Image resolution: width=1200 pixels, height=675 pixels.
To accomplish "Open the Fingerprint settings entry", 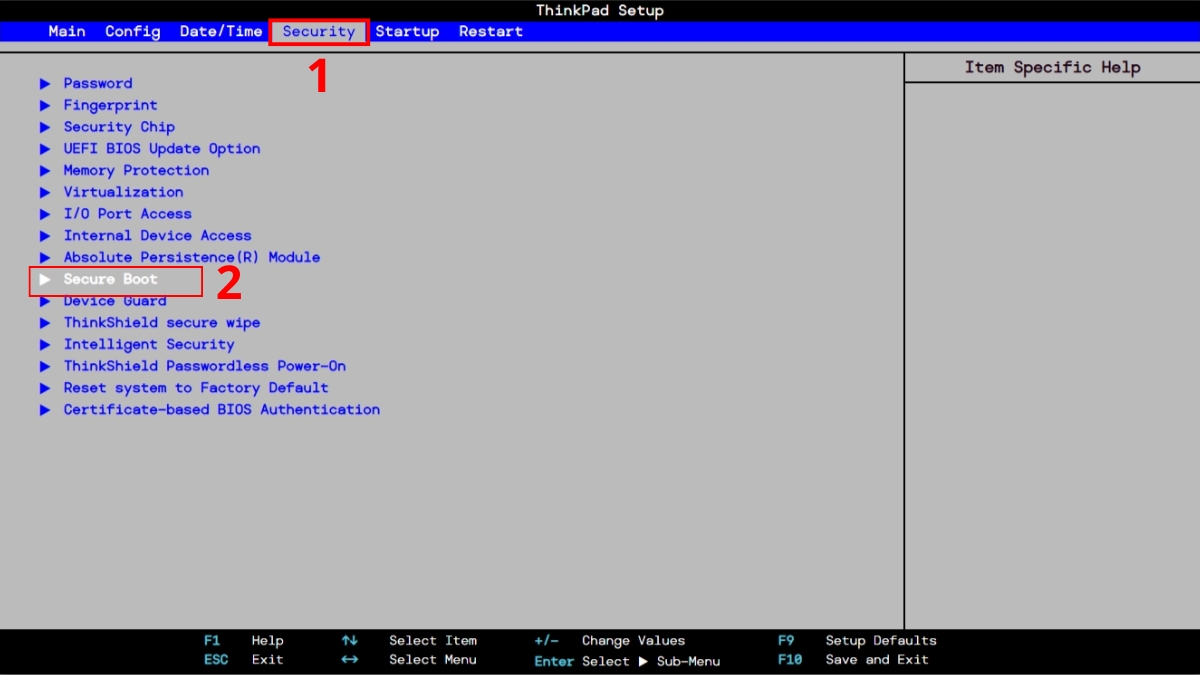I will pyautogui.click(x=110, y=105).
